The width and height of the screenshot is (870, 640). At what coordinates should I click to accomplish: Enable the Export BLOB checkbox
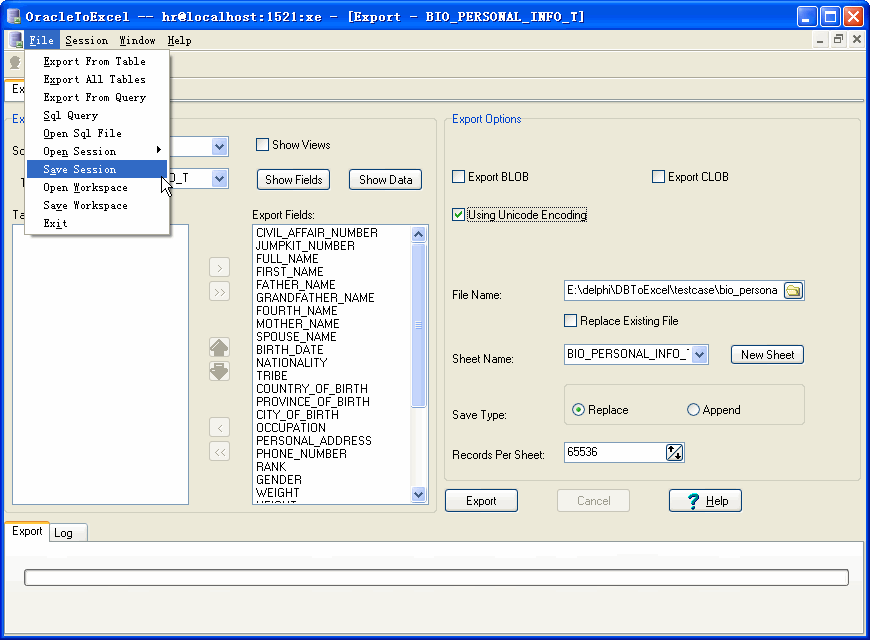pyautogui.click(x=458, y=177)
